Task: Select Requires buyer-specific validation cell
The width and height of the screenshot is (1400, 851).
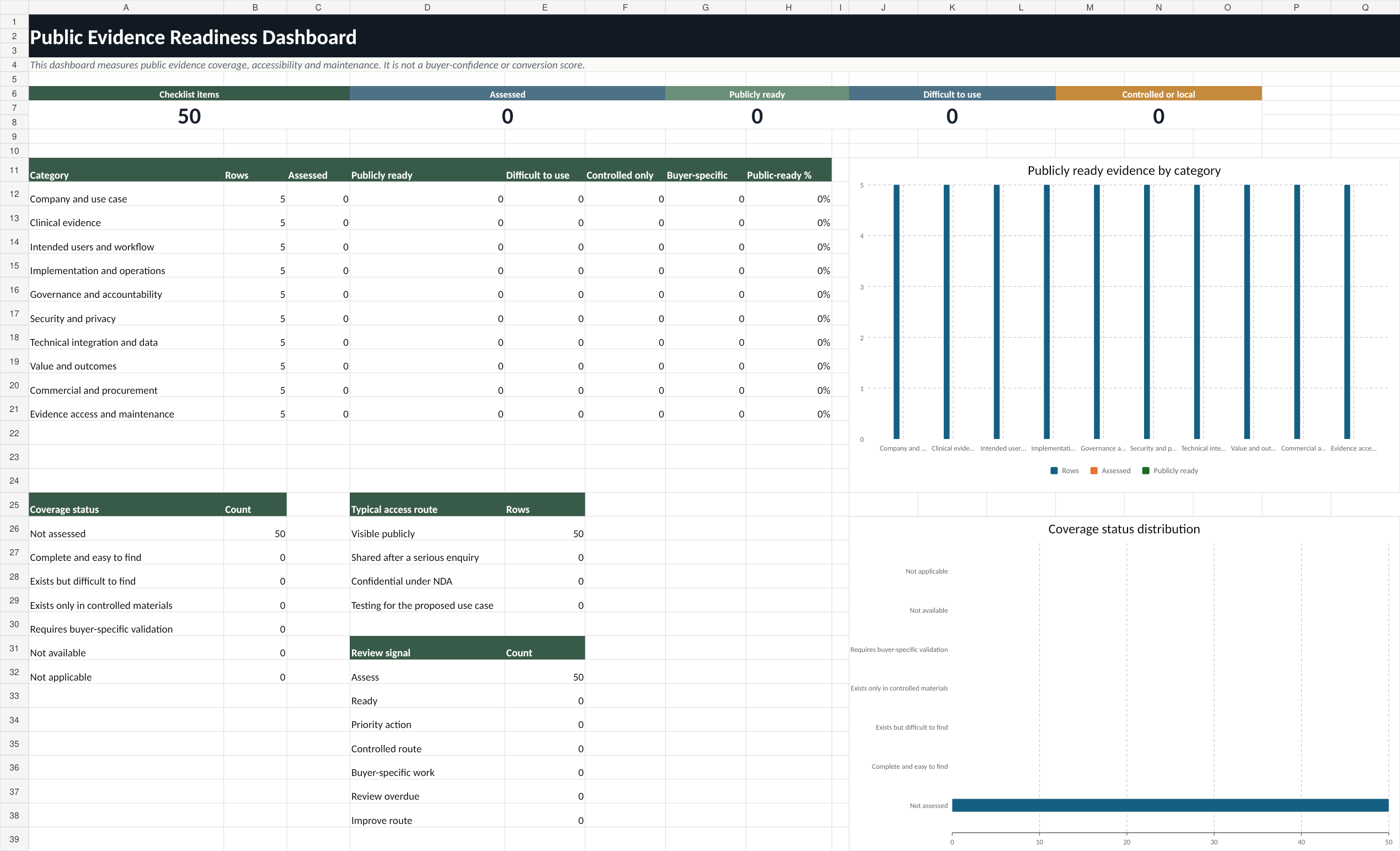Action: (126, 624)
